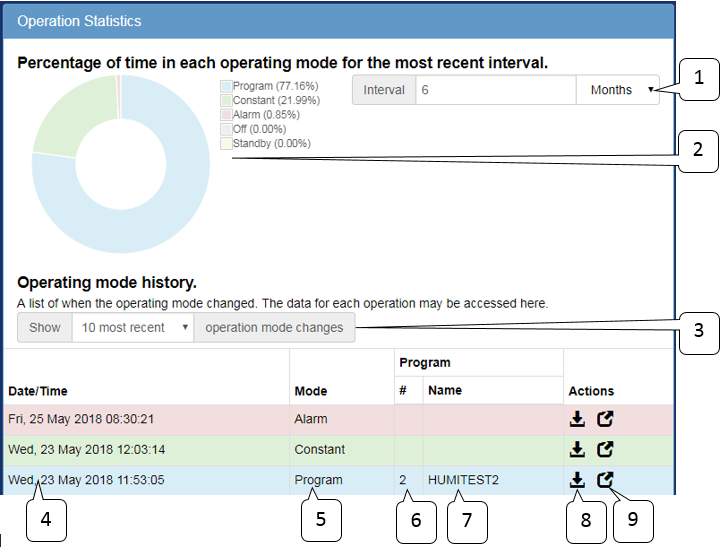This screenshot has width=723, height=547.
Task: Open the Alarm row in external view
Action: pyautogui.click(x=605, y=419)
